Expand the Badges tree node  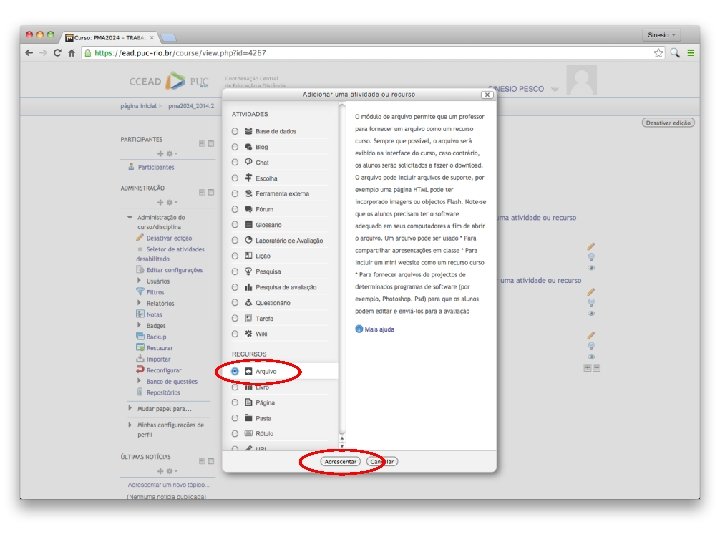pos(139,325)
